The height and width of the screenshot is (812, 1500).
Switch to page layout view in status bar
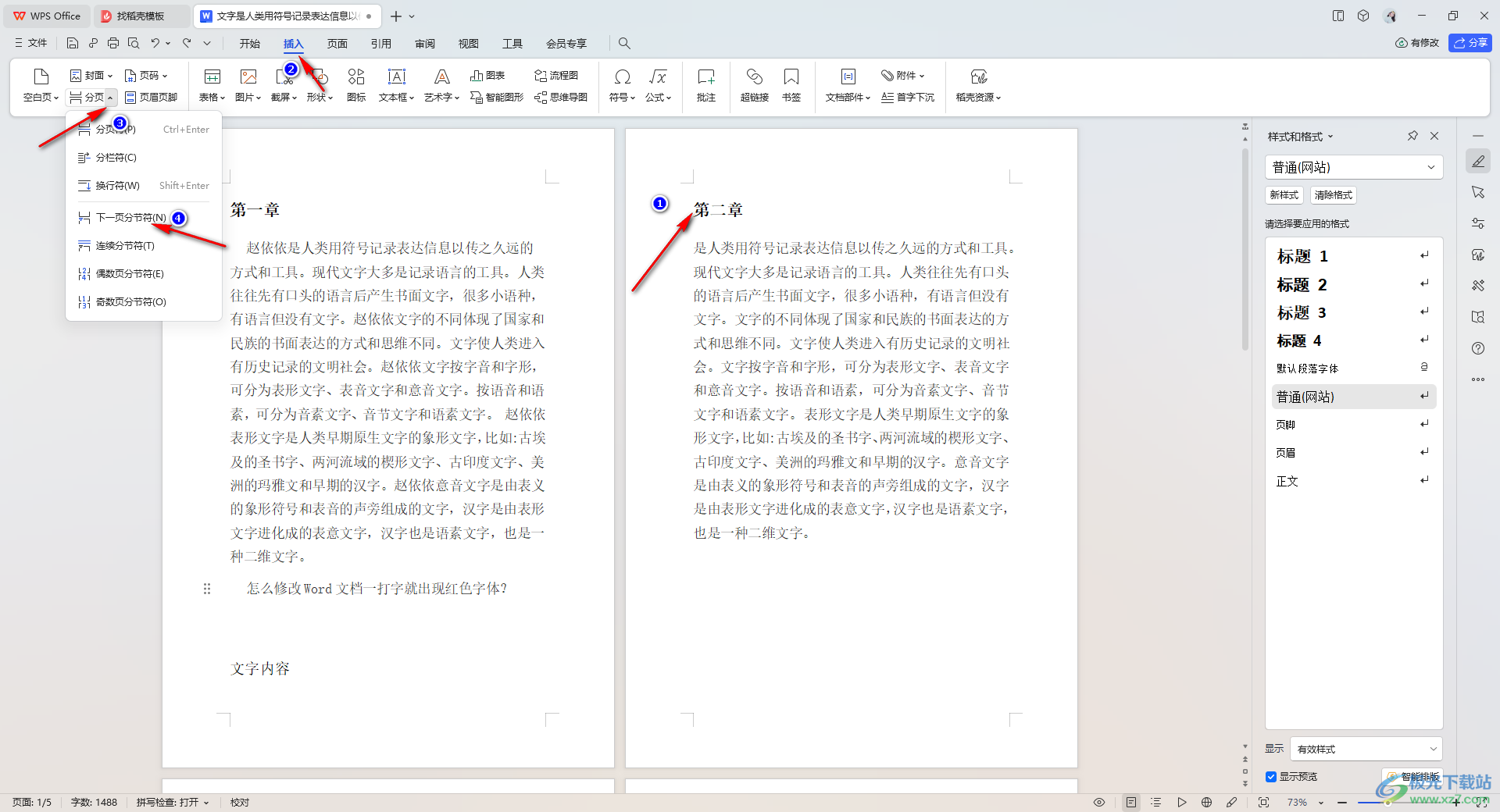tap(1130, 802)
